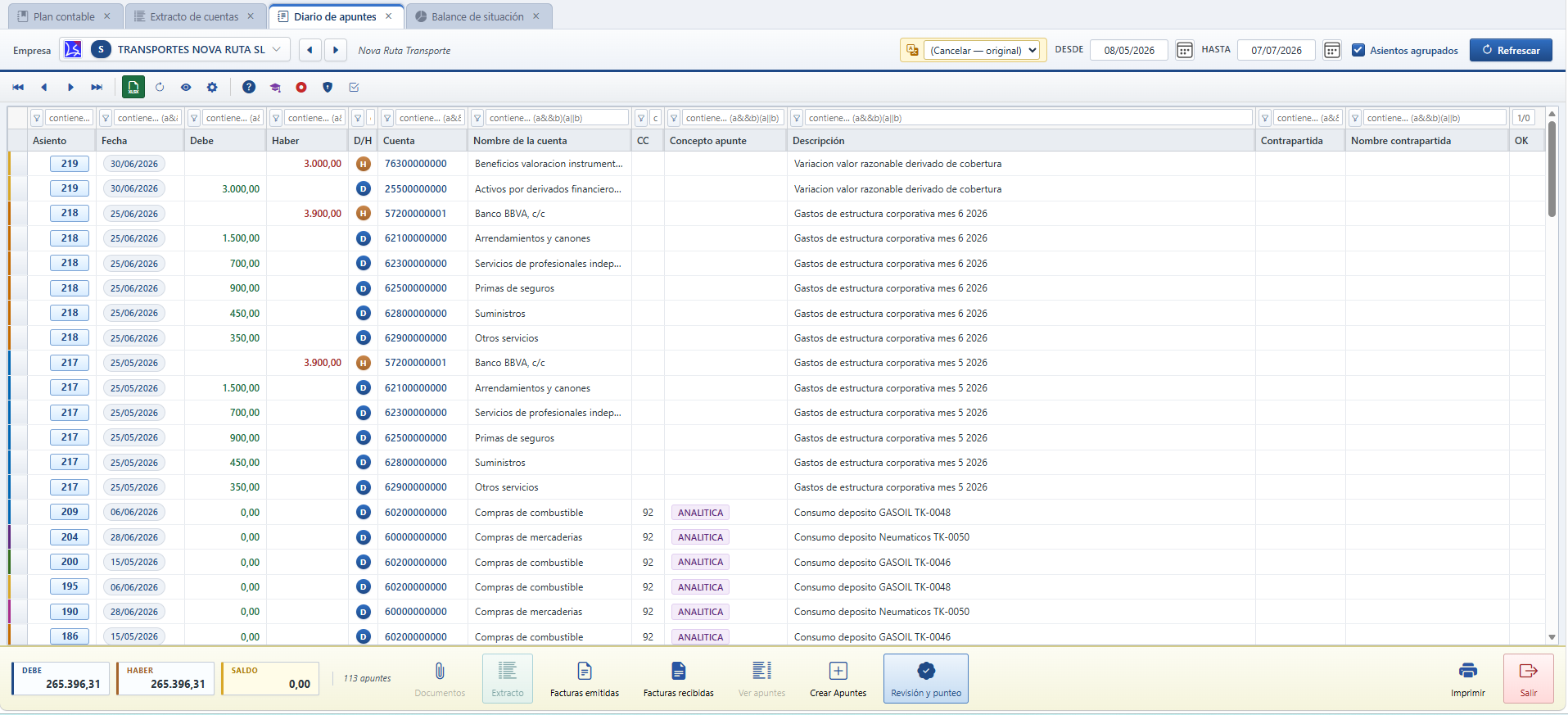Open filter funnel for Nombre contrapartida column
The image size is (1568, 715).
tap(1355, 118)
